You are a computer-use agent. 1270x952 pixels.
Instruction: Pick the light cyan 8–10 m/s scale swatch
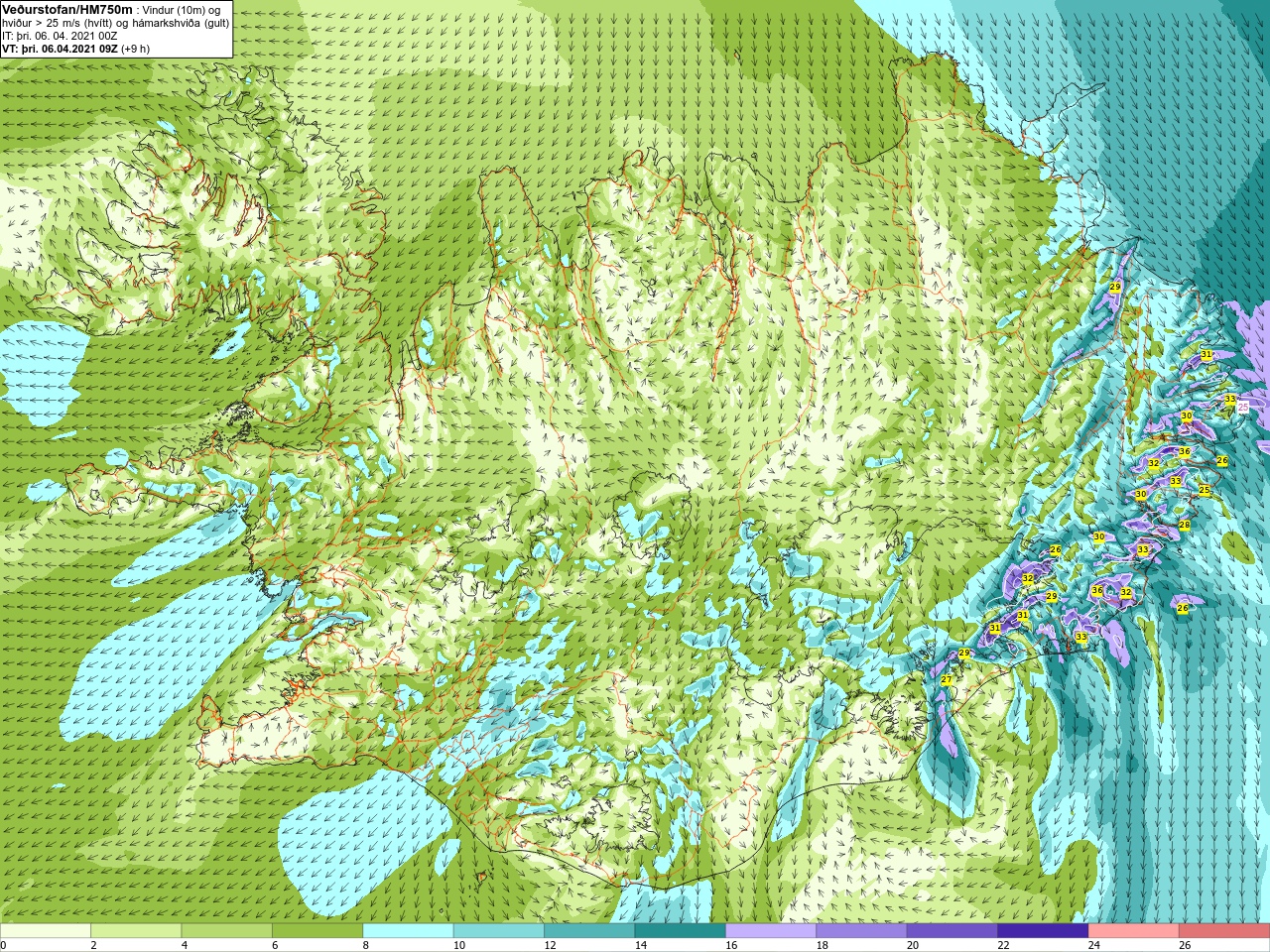click(x=408, y=931)
